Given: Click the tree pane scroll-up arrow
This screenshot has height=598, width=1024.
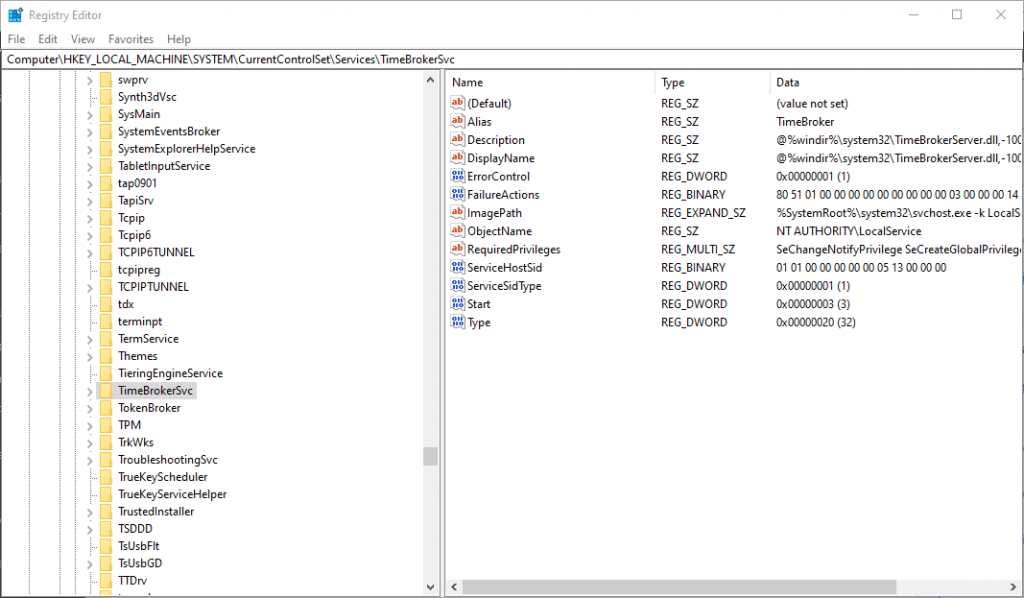Looking at the screenshot, I should tap(430, 80).
